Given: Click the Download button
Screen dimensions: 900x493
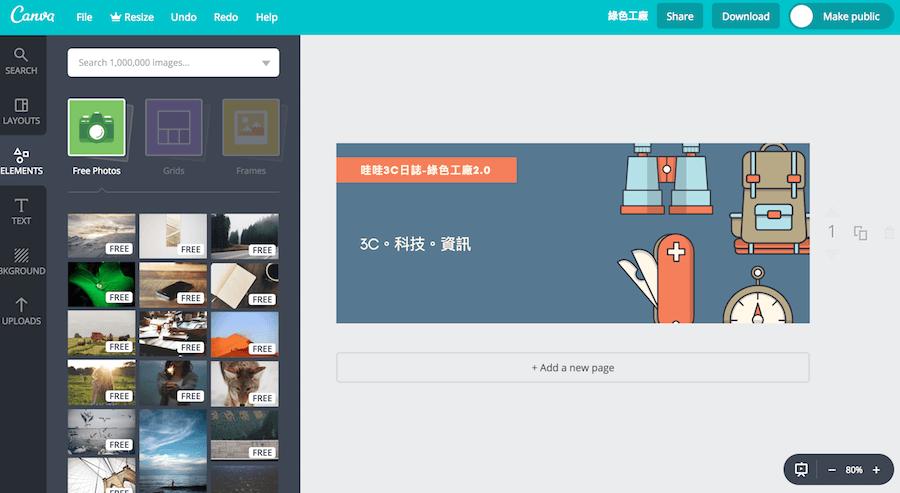Looking at the screenshot, I should [745, 17].
